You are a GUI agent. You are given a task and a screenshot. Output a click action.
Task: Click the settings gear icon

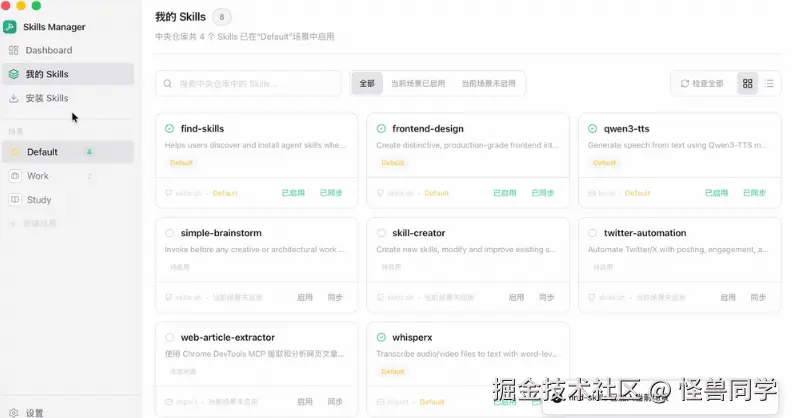[x=14, y=413]
